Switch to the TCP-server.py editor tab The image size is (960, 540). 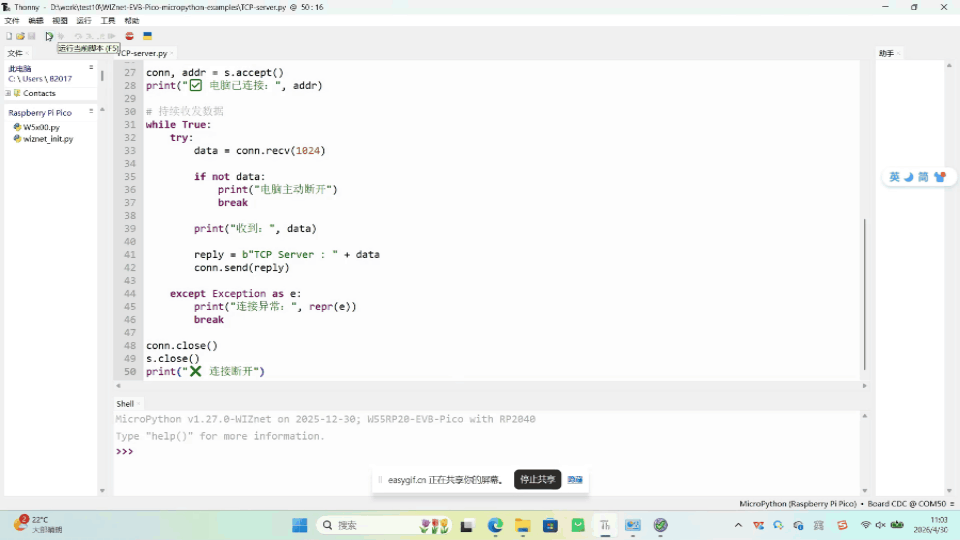click(x=142, y=53)
